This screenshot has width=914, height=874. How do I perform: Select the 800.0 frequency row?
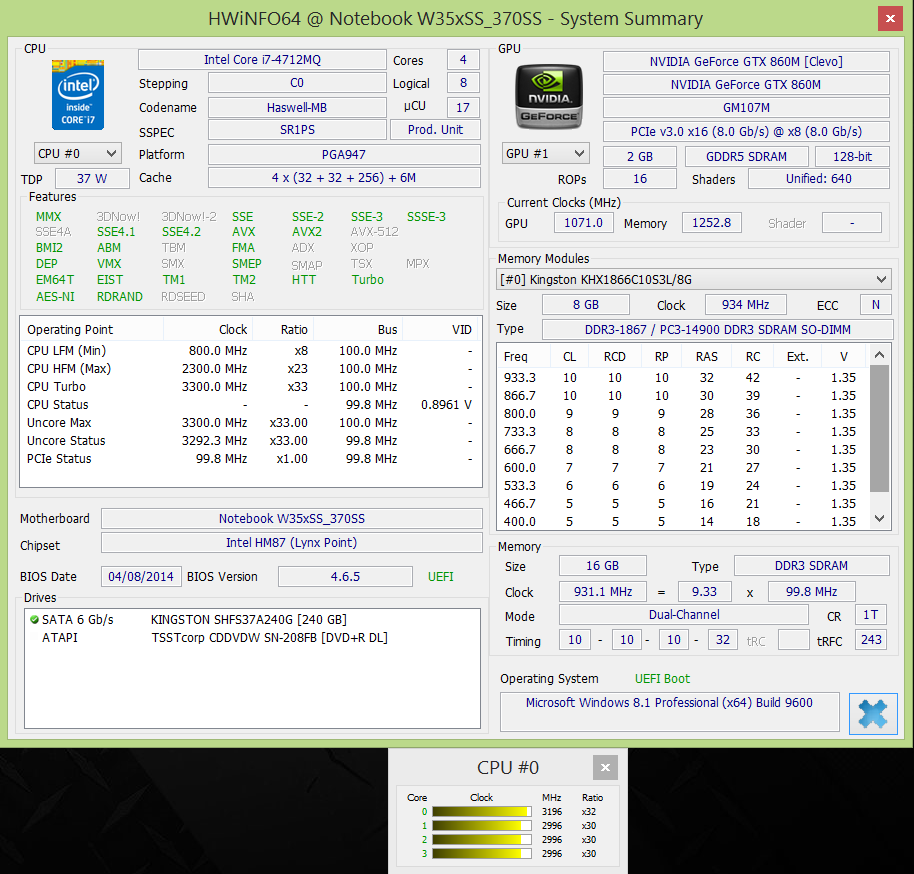[683, 414]
